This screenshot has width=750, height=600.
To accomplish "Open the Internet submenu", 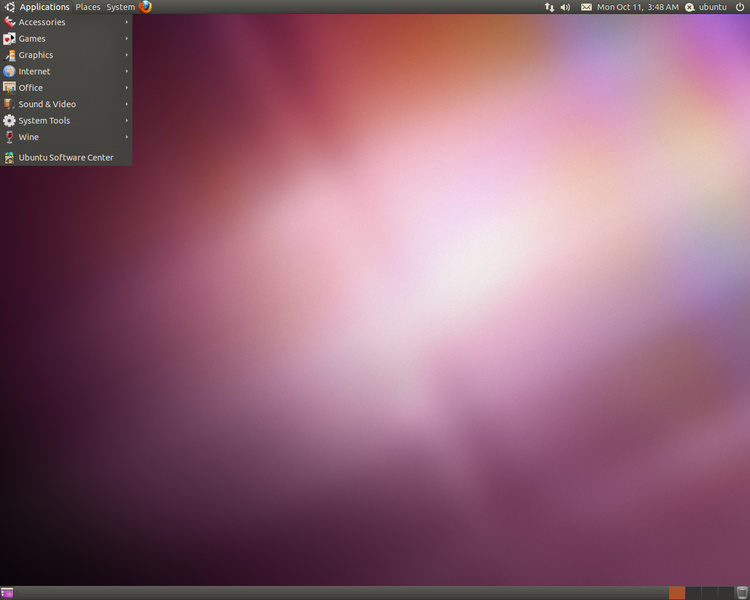I will tap(66, 71).
